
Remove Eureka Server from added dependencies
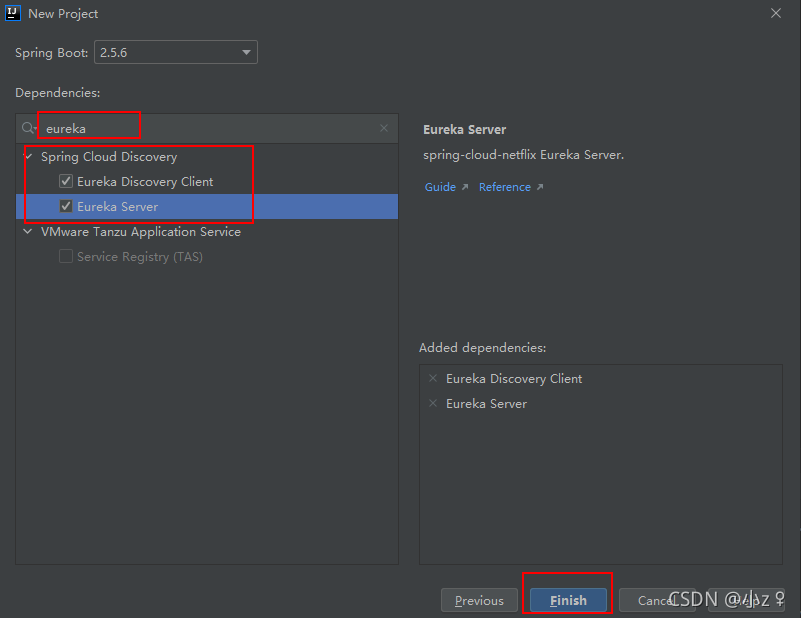tap(433, 403)
